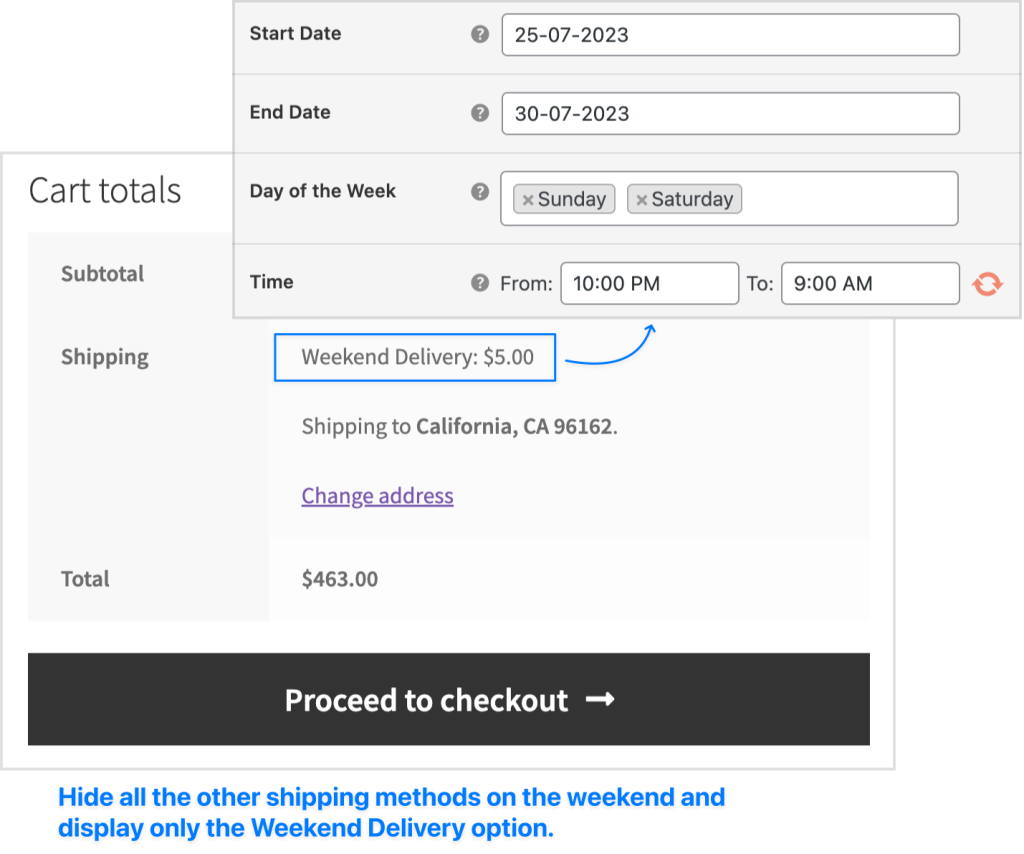This screenshot has height=854, width=1024.
Task: Open the From time field 10:00 PM
Action: pos(649,283)
